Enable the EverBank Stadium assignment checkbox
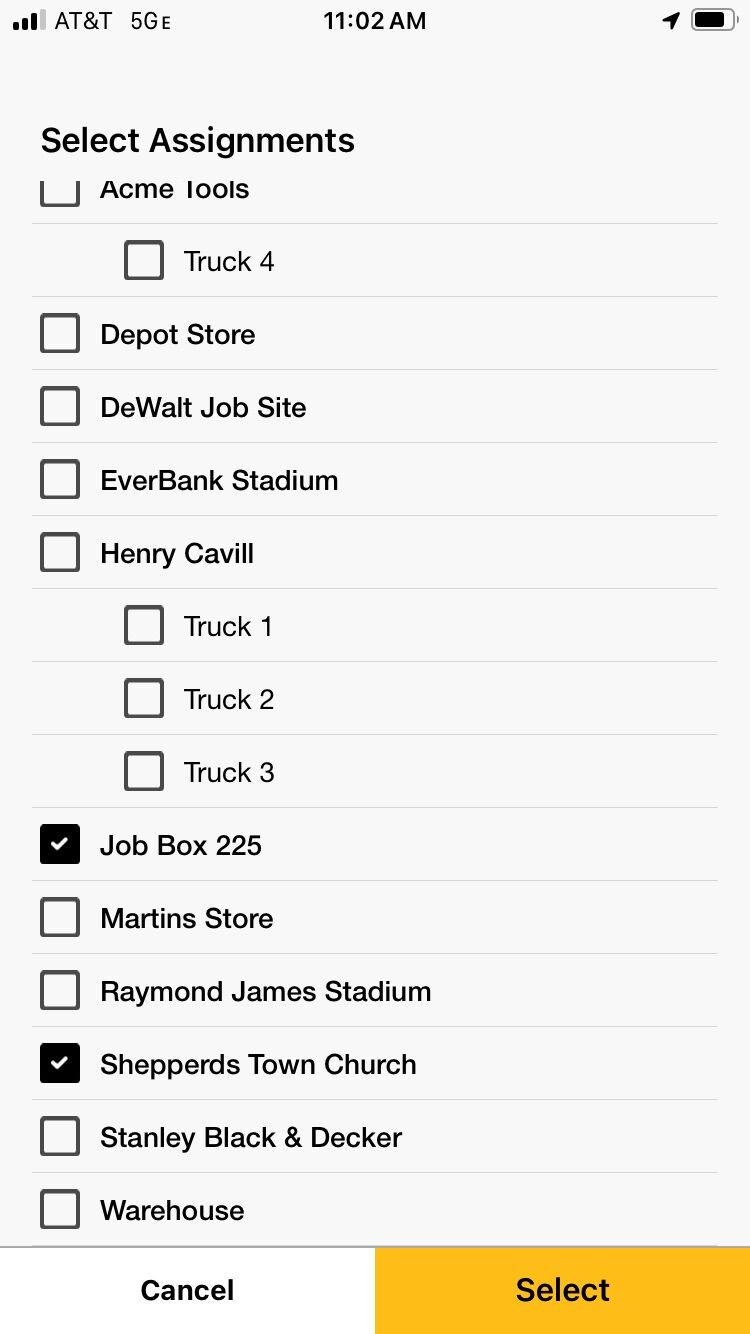The width and height of the screenshot is (750, 1334). [x=60, y=480]
